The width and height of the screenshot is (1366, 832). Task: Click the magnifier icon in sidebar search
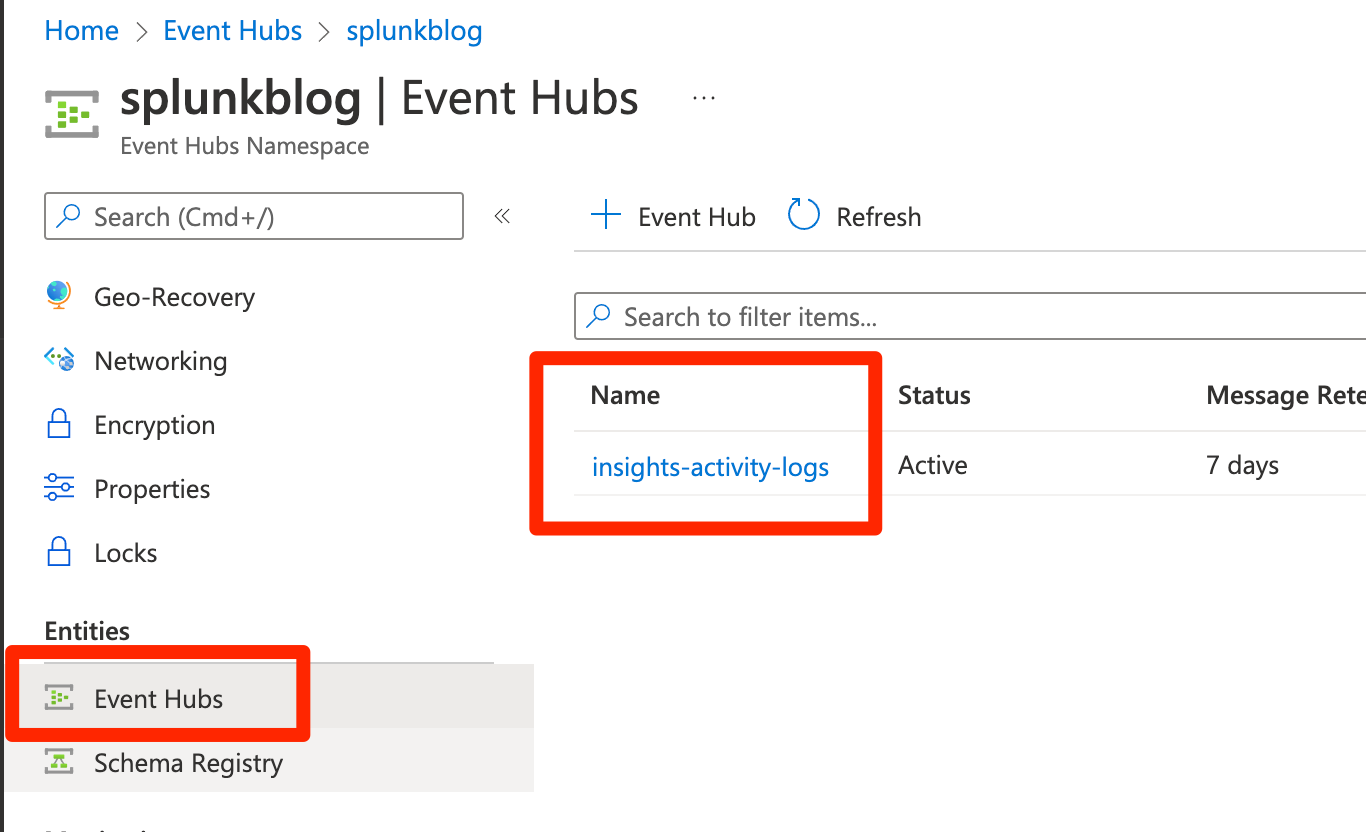69,216
